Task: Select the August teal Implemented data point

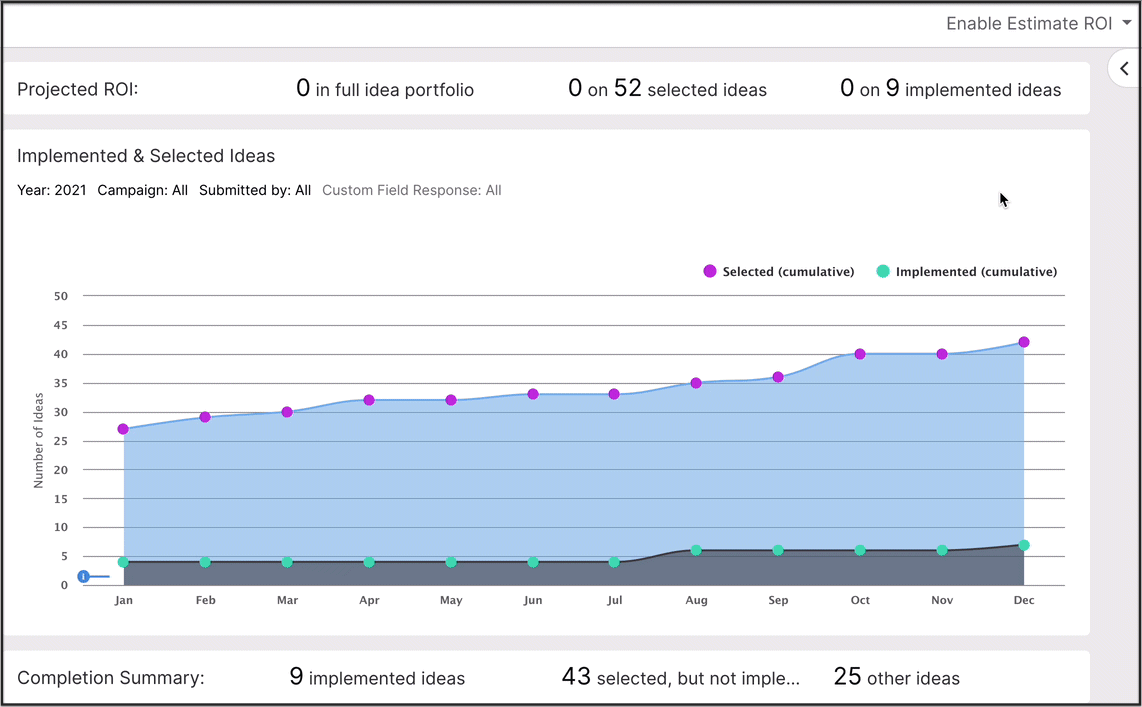Action: tap(696, 550)
